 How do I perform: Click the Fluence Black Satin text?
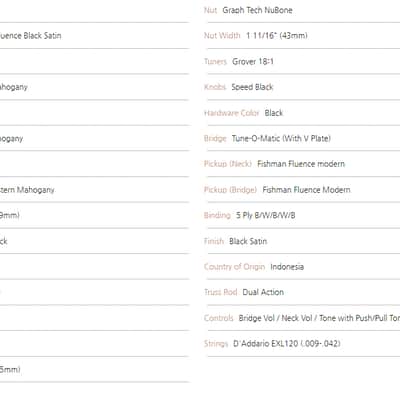click(30, 36)
